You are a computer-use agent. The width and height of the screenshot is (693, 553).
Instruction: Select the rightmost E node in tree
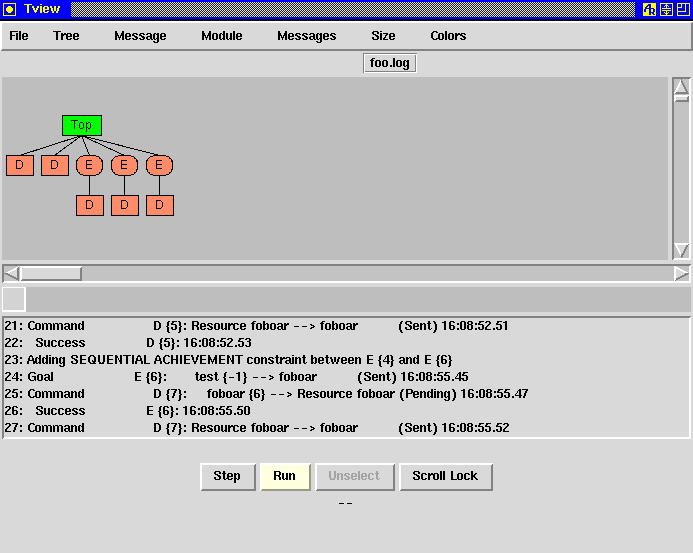click(159, 165)
